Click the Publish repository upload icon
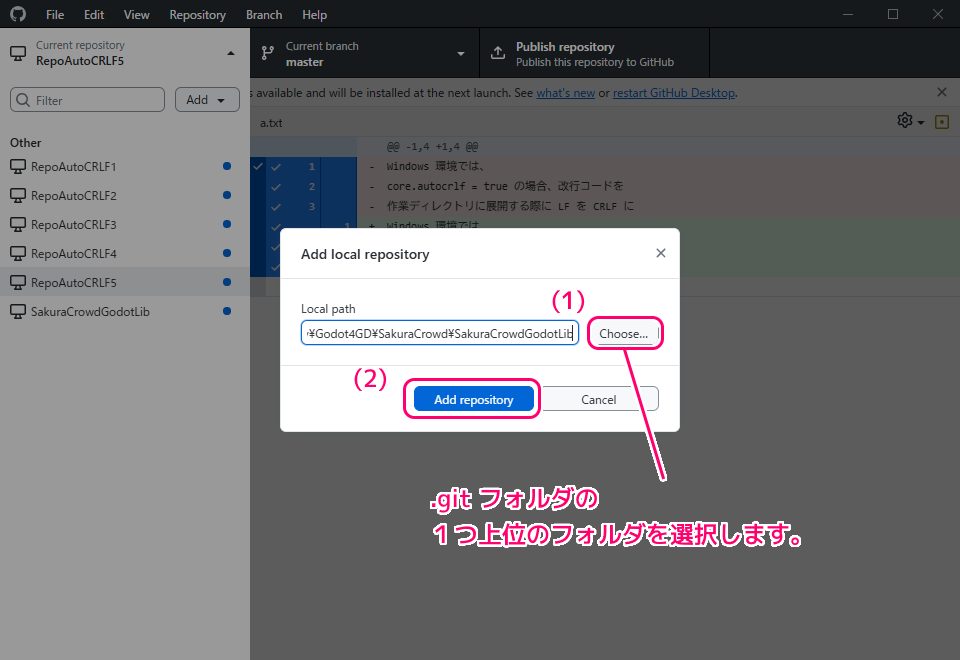 (498, 54)
